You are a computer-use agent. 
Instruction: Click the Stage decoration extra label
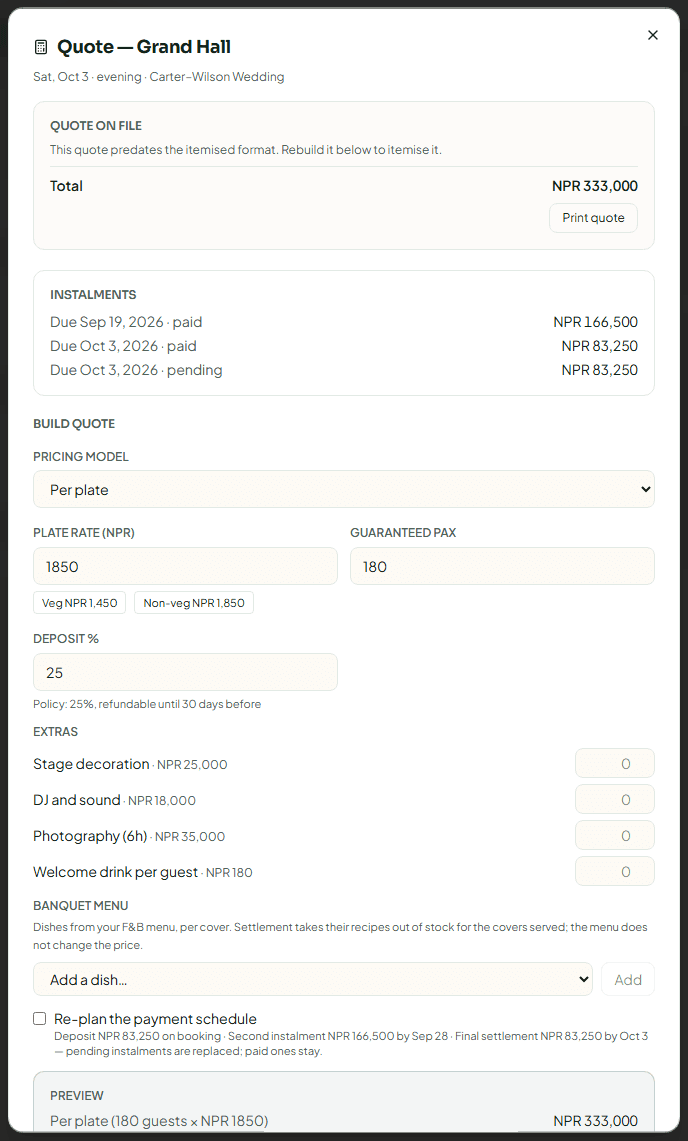point(91,764)
